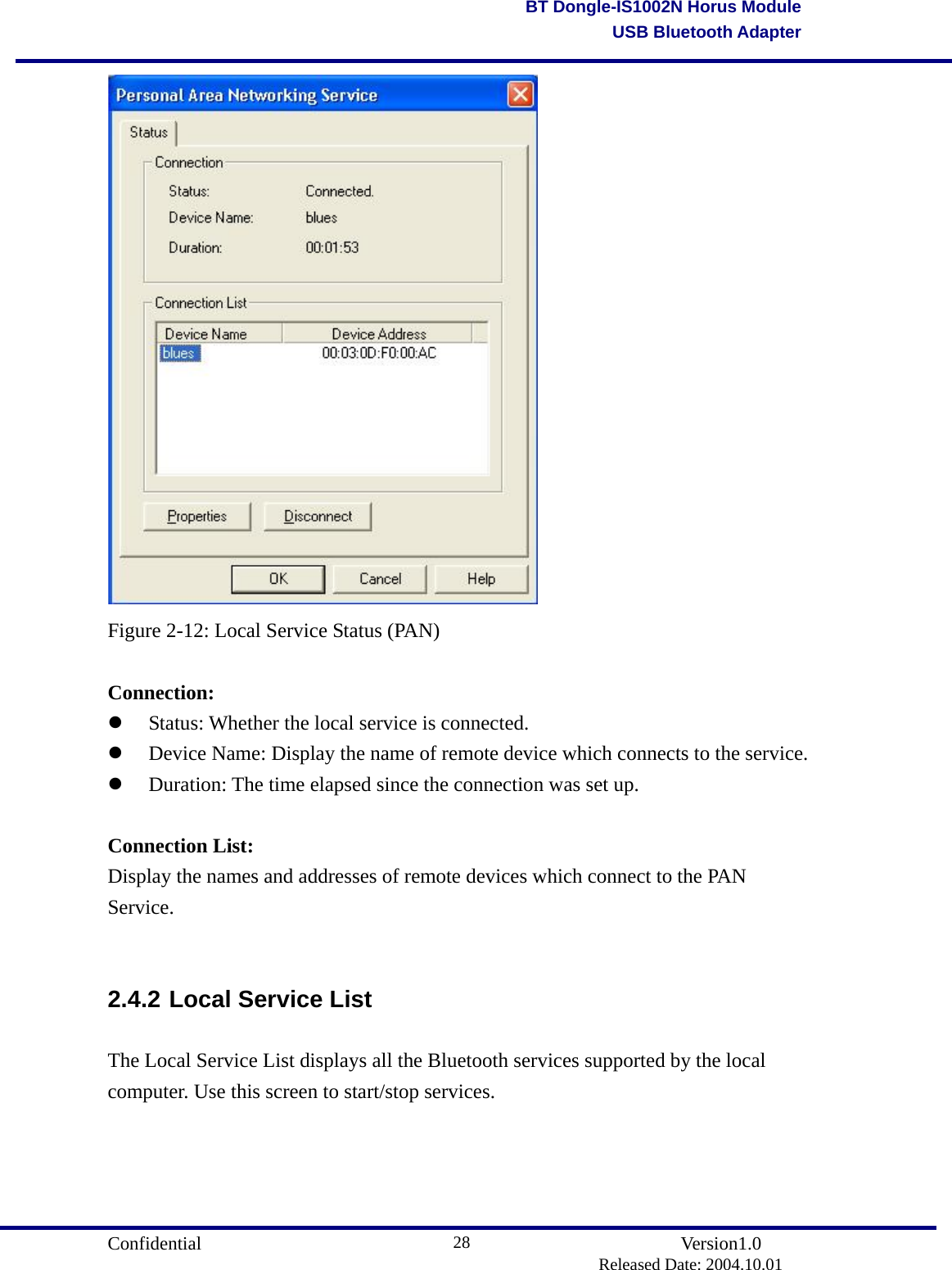This screenshot has height=1270, width=952.
Task: Close the Personal Area Networking Service dialog
Action: (x=519, y=94)
